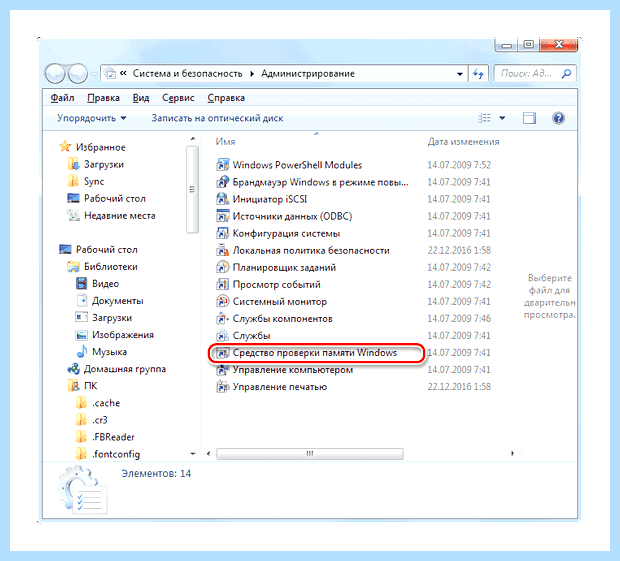
Task: Click the Back navigation arrow
Action: coord(55,74)
